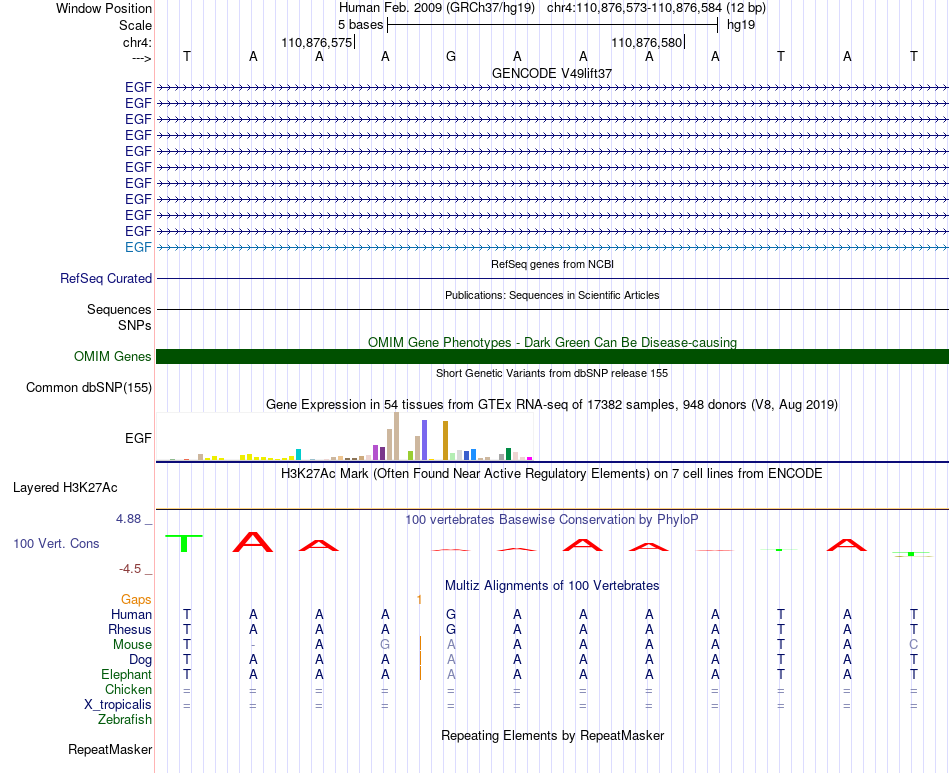This screenshot has height=773, width=950.
Task: Select the Scale label
Action: click(x=135, y=25)
